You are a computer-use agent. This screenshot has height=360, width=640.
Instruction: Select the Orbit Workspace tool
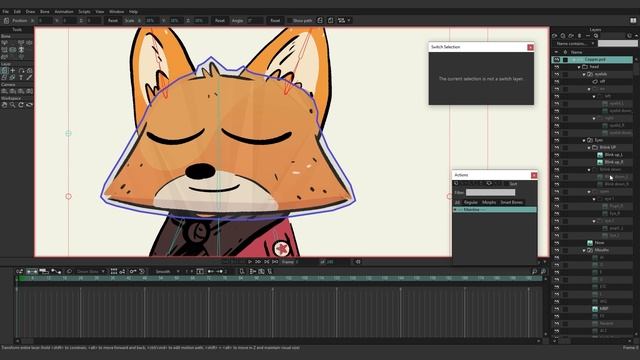tap(29, 105)
